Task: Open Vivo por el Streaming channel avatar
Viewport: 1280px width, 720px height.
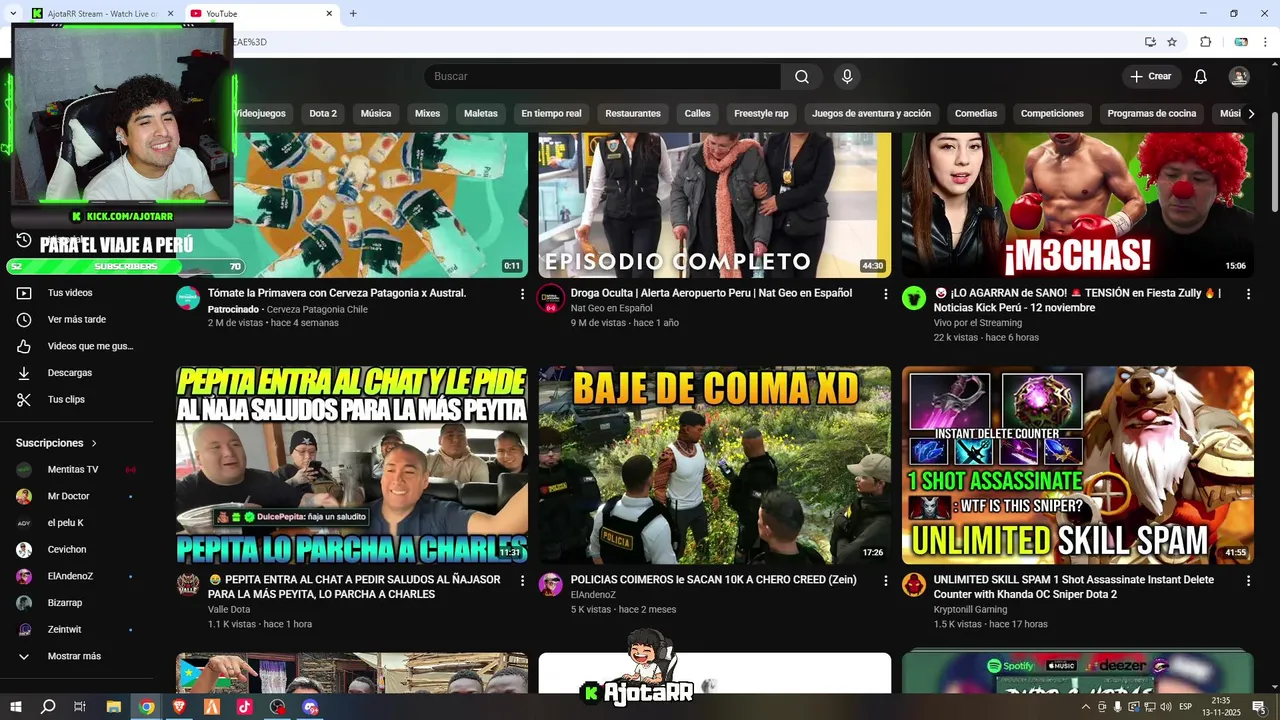Action: (914, 298)
